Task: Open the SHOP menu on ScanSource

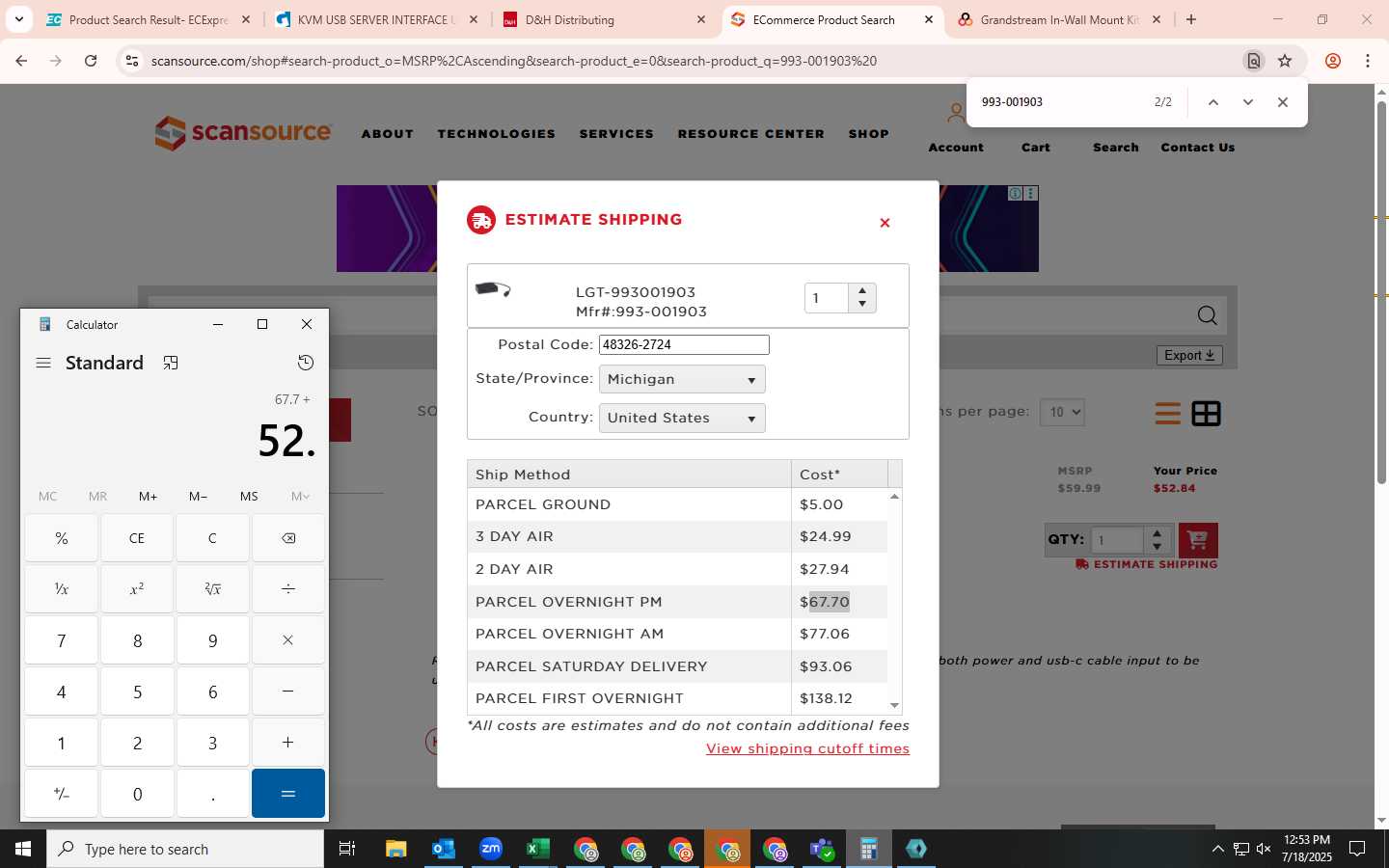Action: [x=869, y=134]
